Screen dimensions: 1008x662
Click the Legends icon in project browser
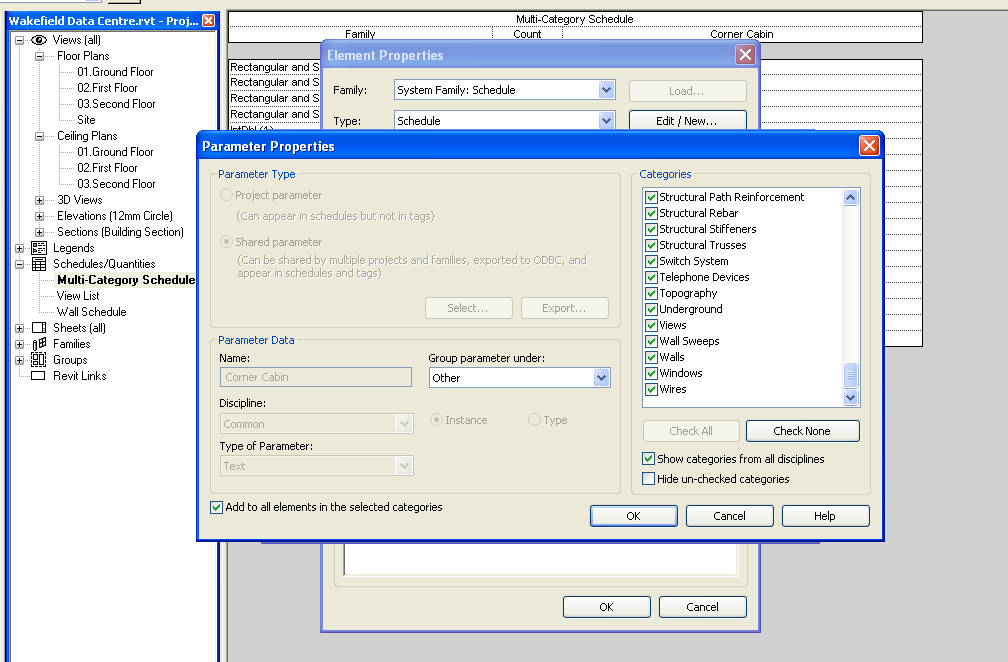point(39,248)
